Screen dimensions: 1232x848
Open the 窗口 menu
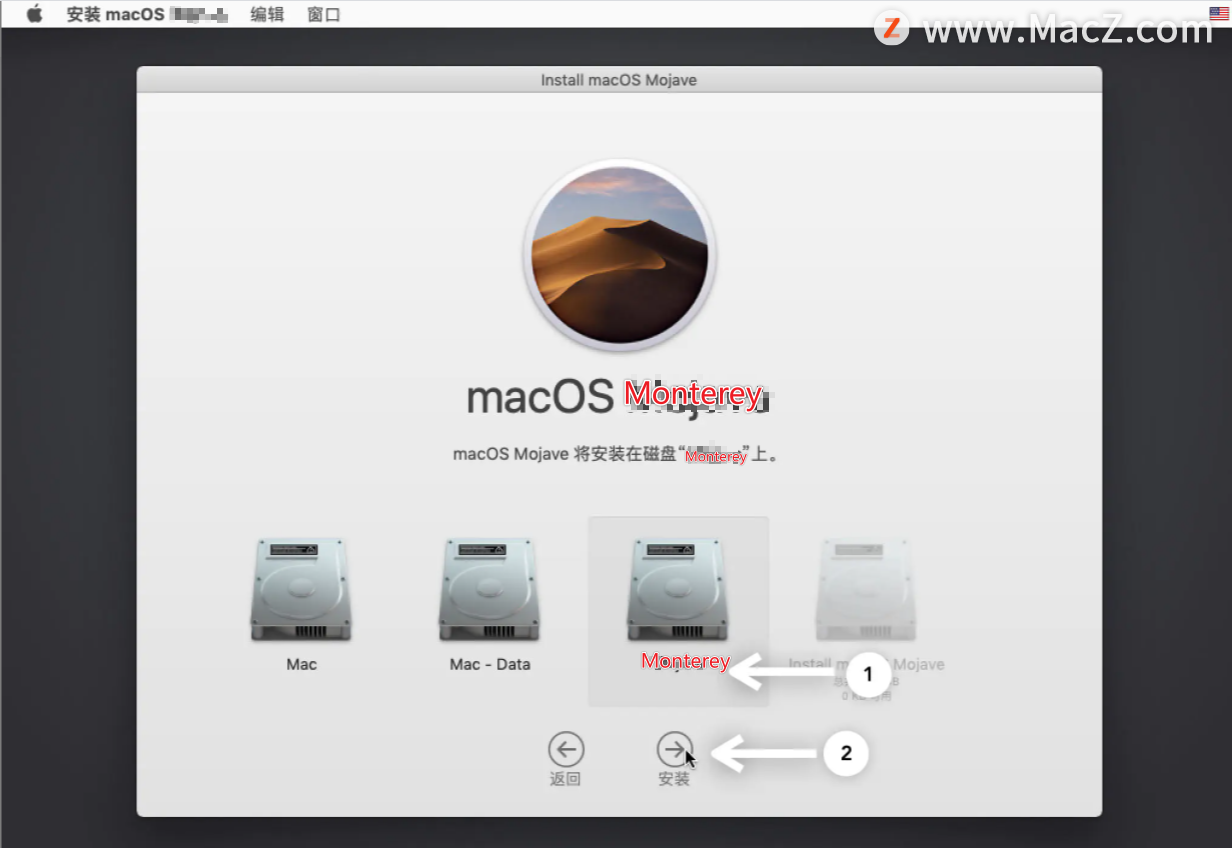coord(324,14)
